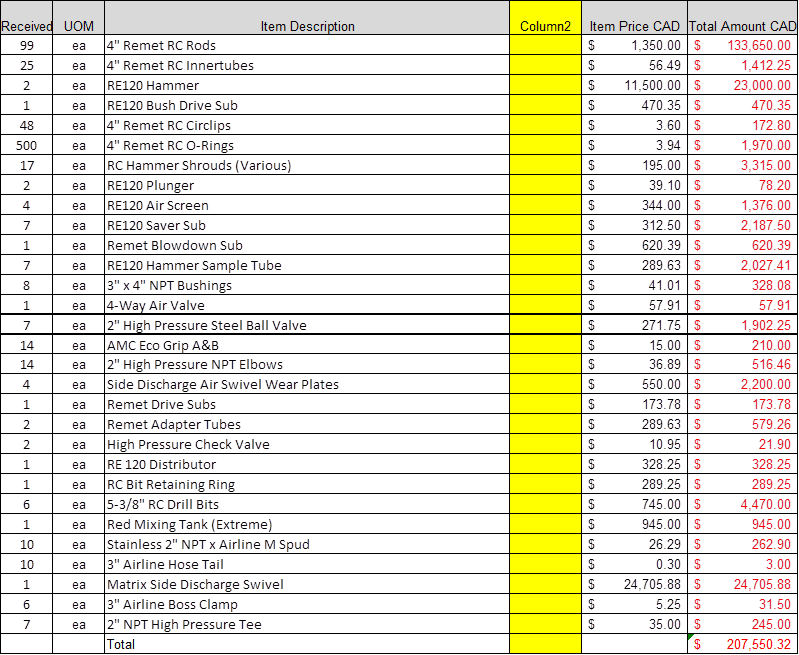This screenshot has width=799, height=655.
Task: Click the total value 207,550.32 cell
Action: coord(742,644)
